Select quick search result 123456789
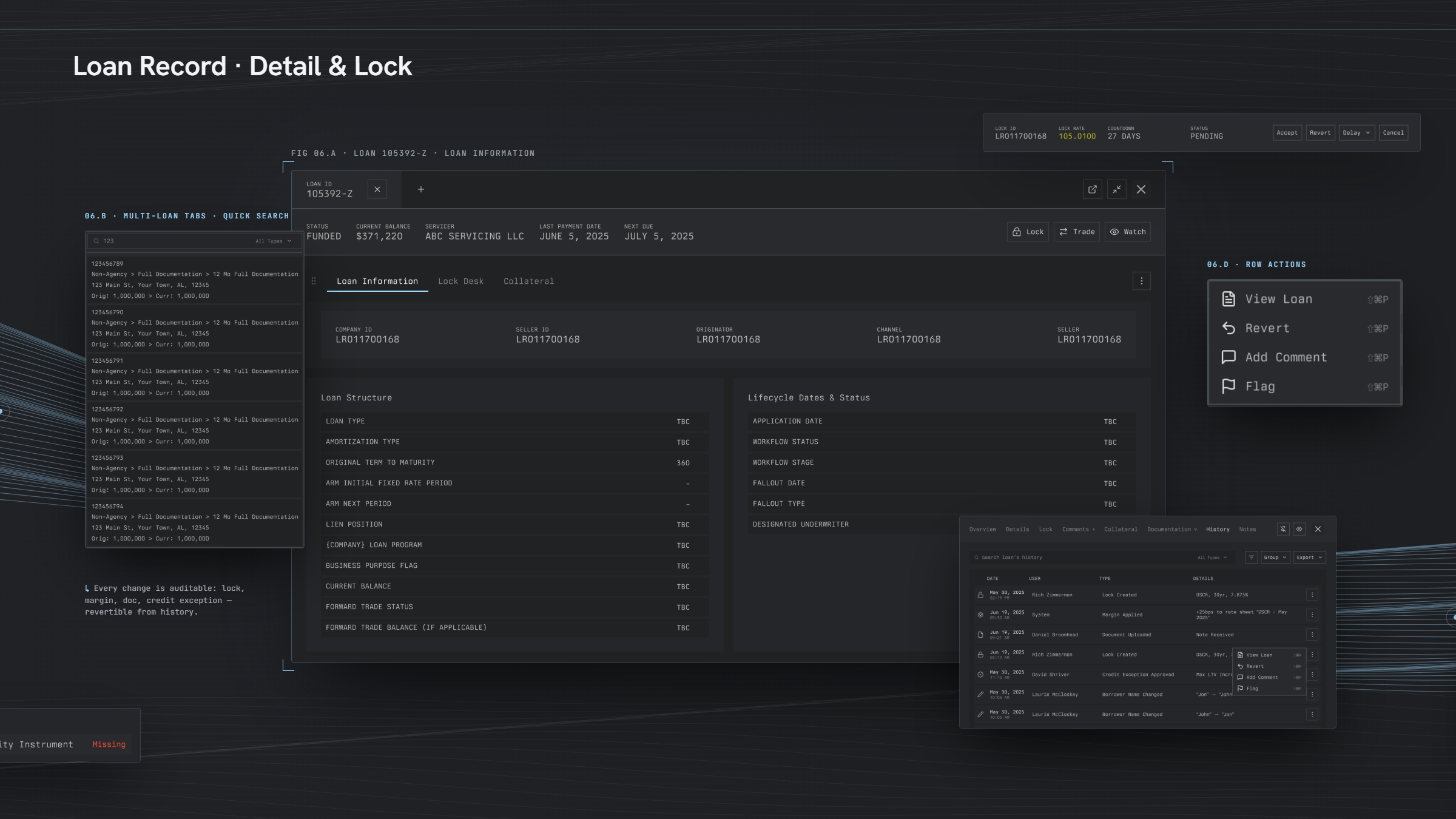1456x819 pixels. pos(195,280)
